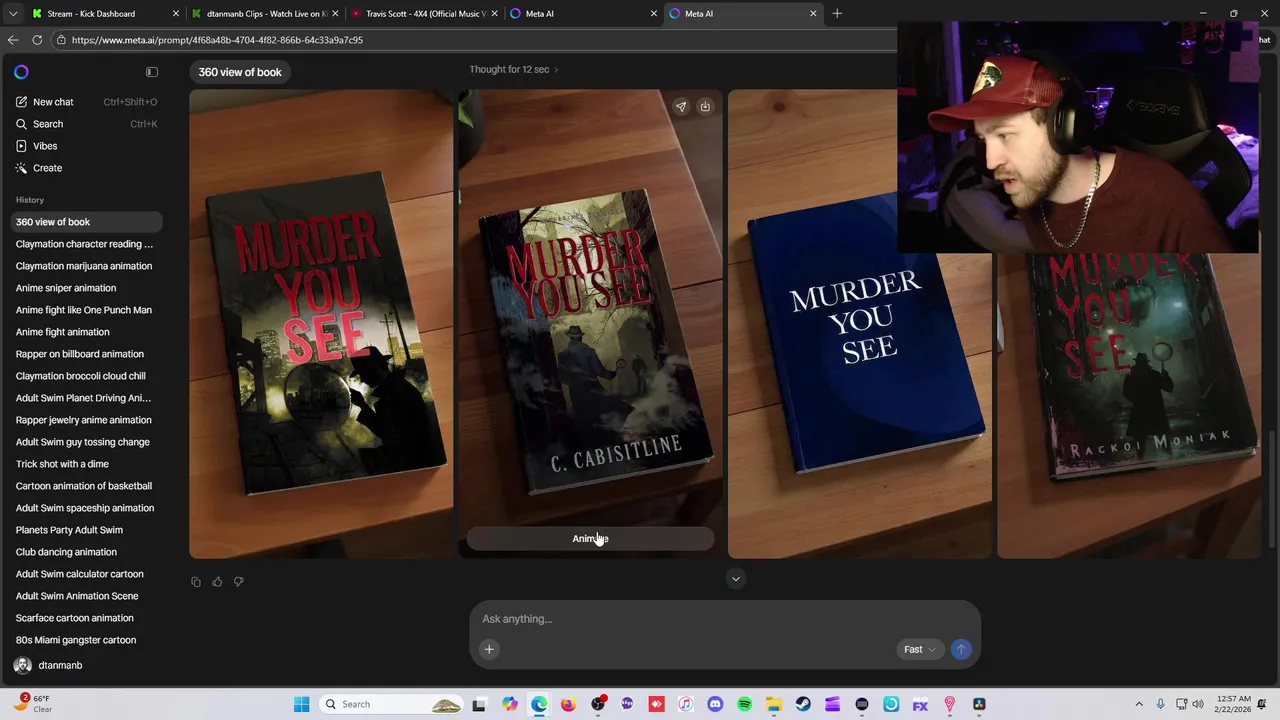Open the first Murder You See book image

click(321, 324)
